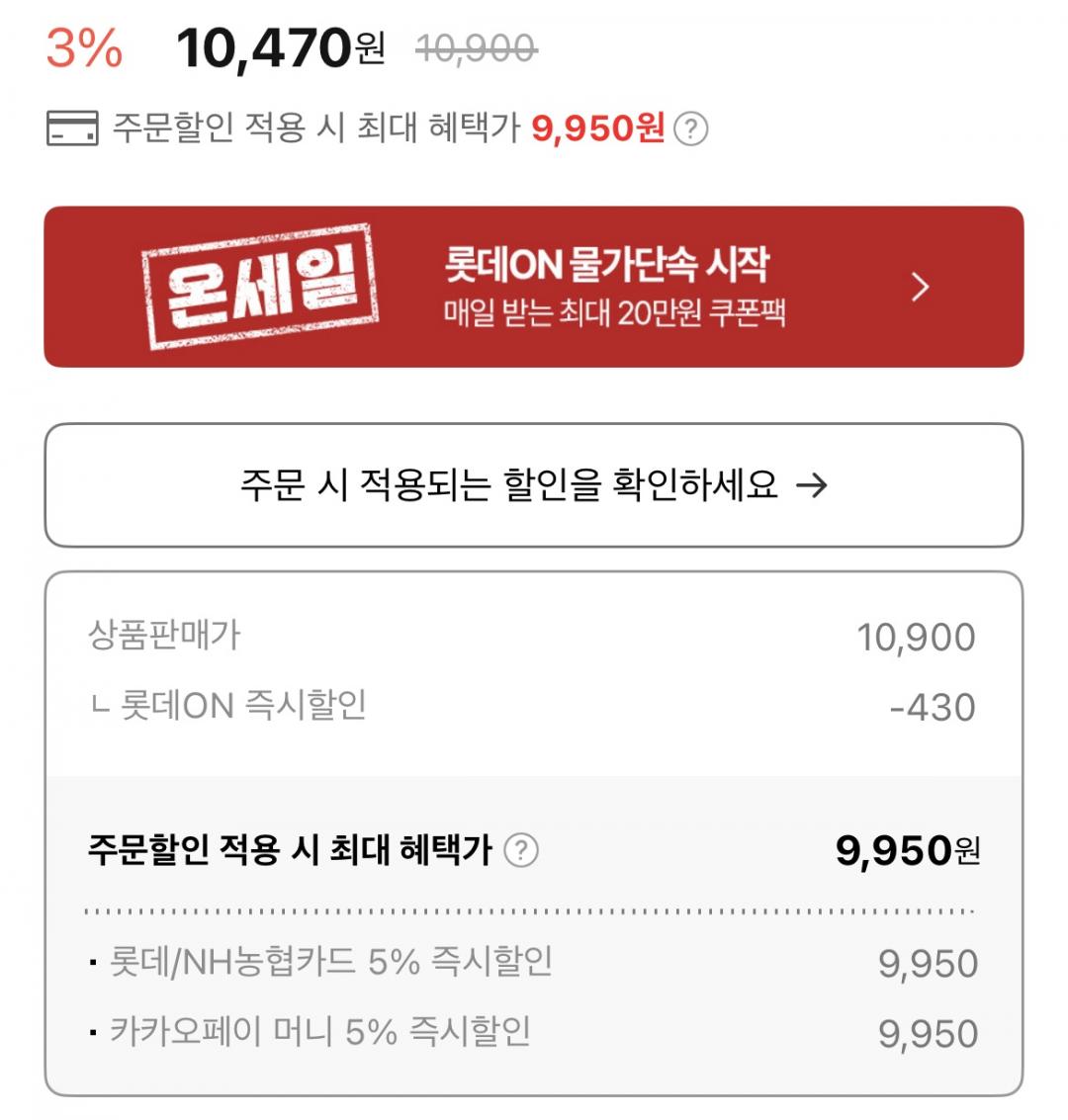
Task: Open the 롯데ON 물가단속 시작 banner title
Action: [x=606, y=264]
